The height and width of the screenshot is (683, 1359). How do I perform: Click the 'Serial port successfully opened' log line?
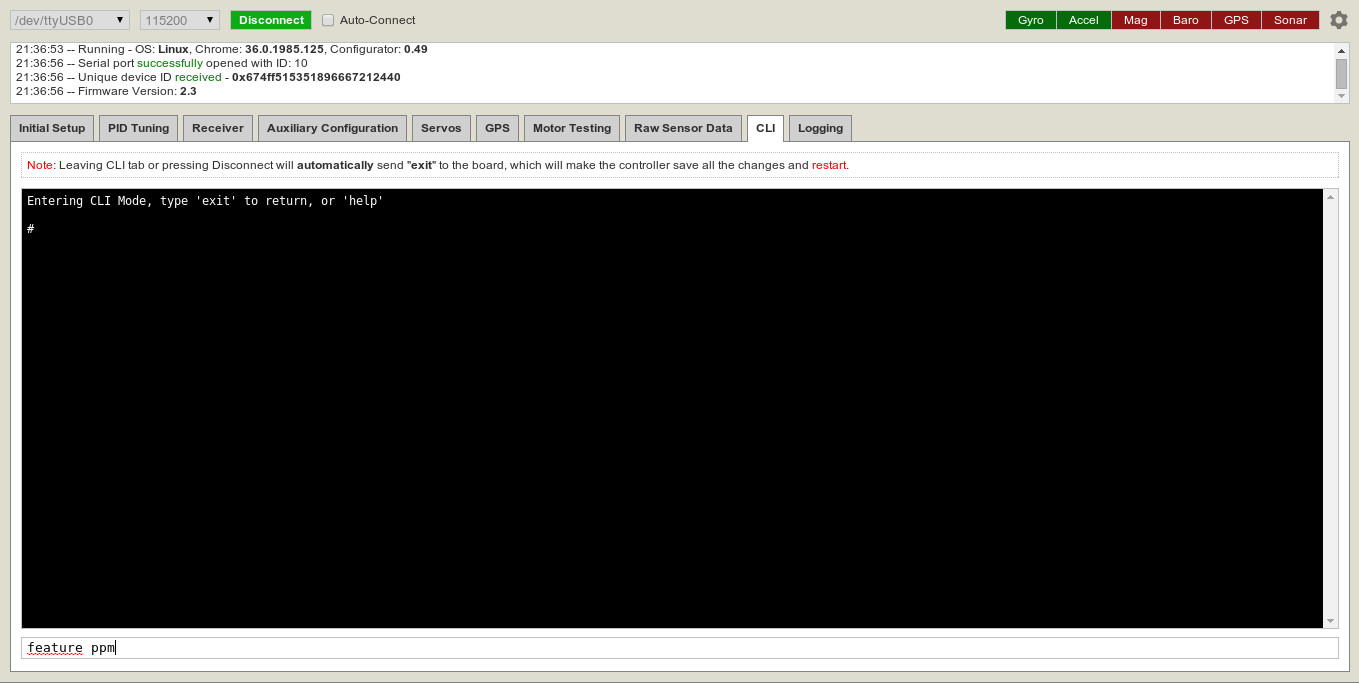coord(161,63)
